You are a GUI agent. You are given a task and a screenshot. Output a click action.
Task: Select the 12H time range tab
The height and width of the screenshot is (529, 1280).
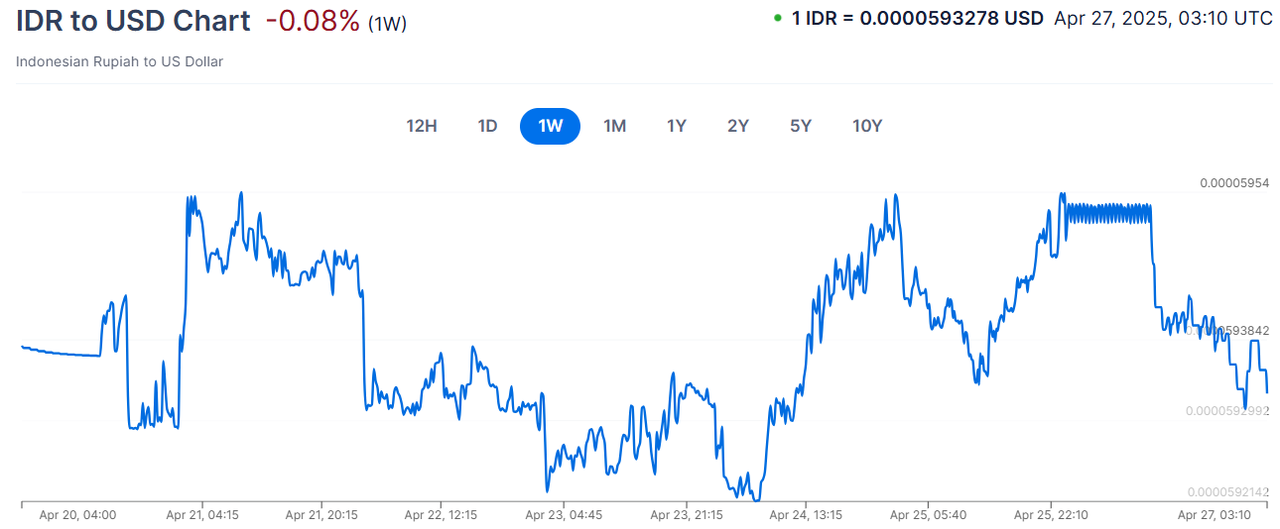click(421, 126)
